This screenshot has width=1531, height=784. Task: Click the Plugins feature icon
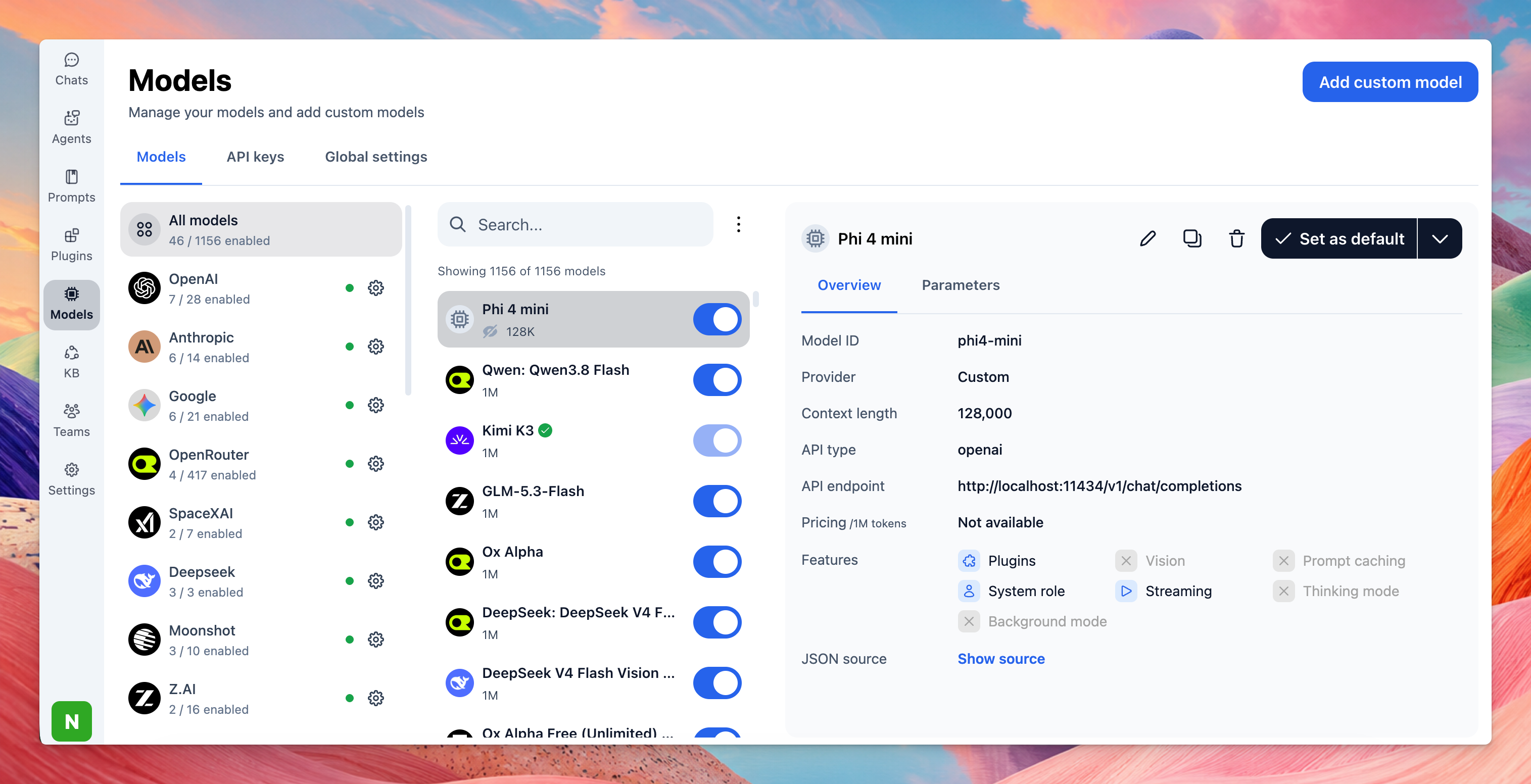pyautogui.click(x=969, y=561)
